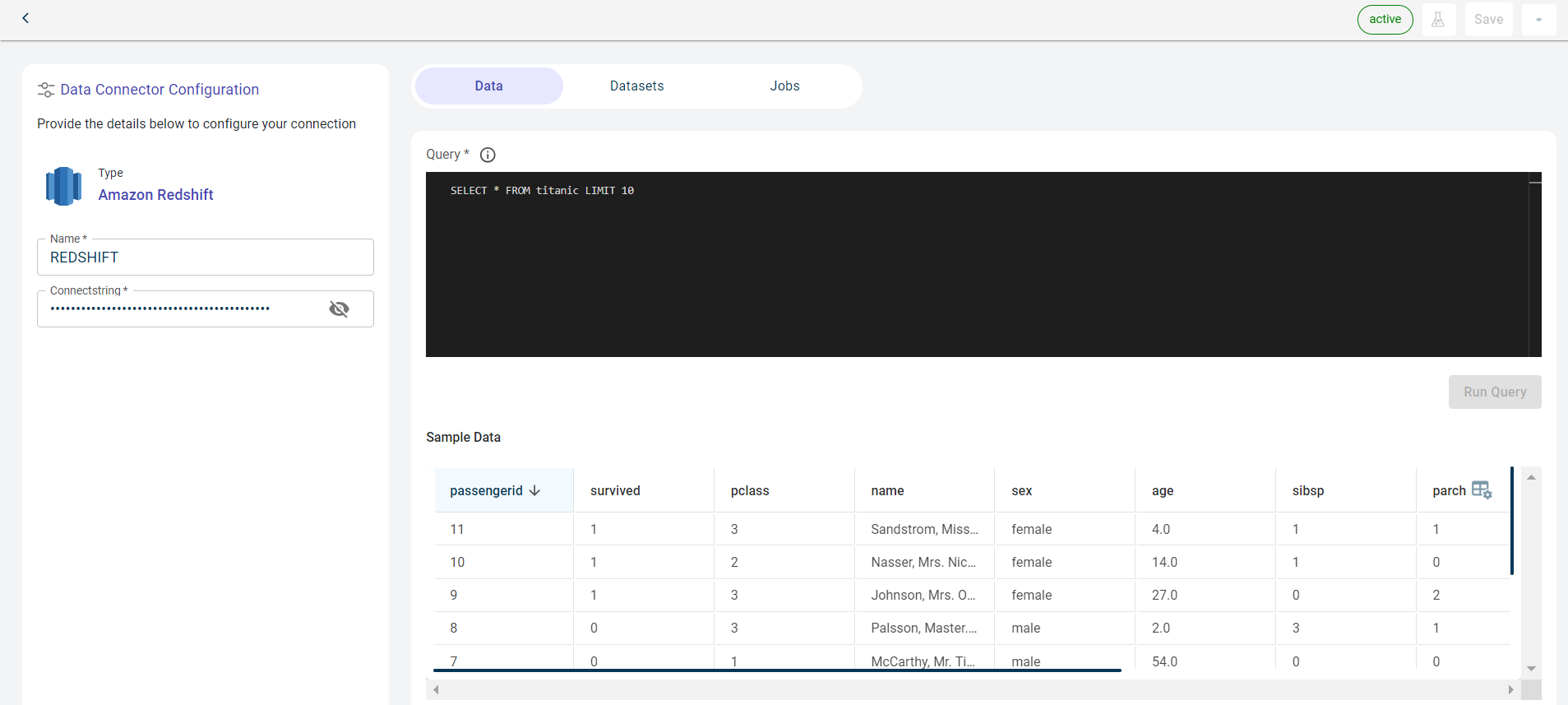The width and height of the screenshot is (1568, 705).
Task: Click the Save button
Action: (x=1488, y=20)
